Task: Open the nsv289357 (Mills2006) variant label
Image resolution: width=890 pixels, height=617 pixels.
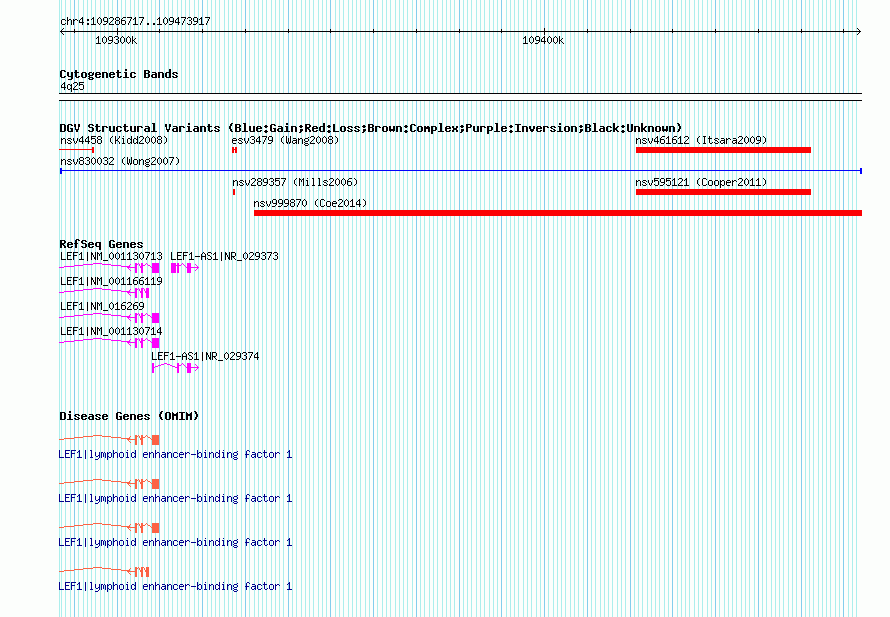Action: pos(295,182)
